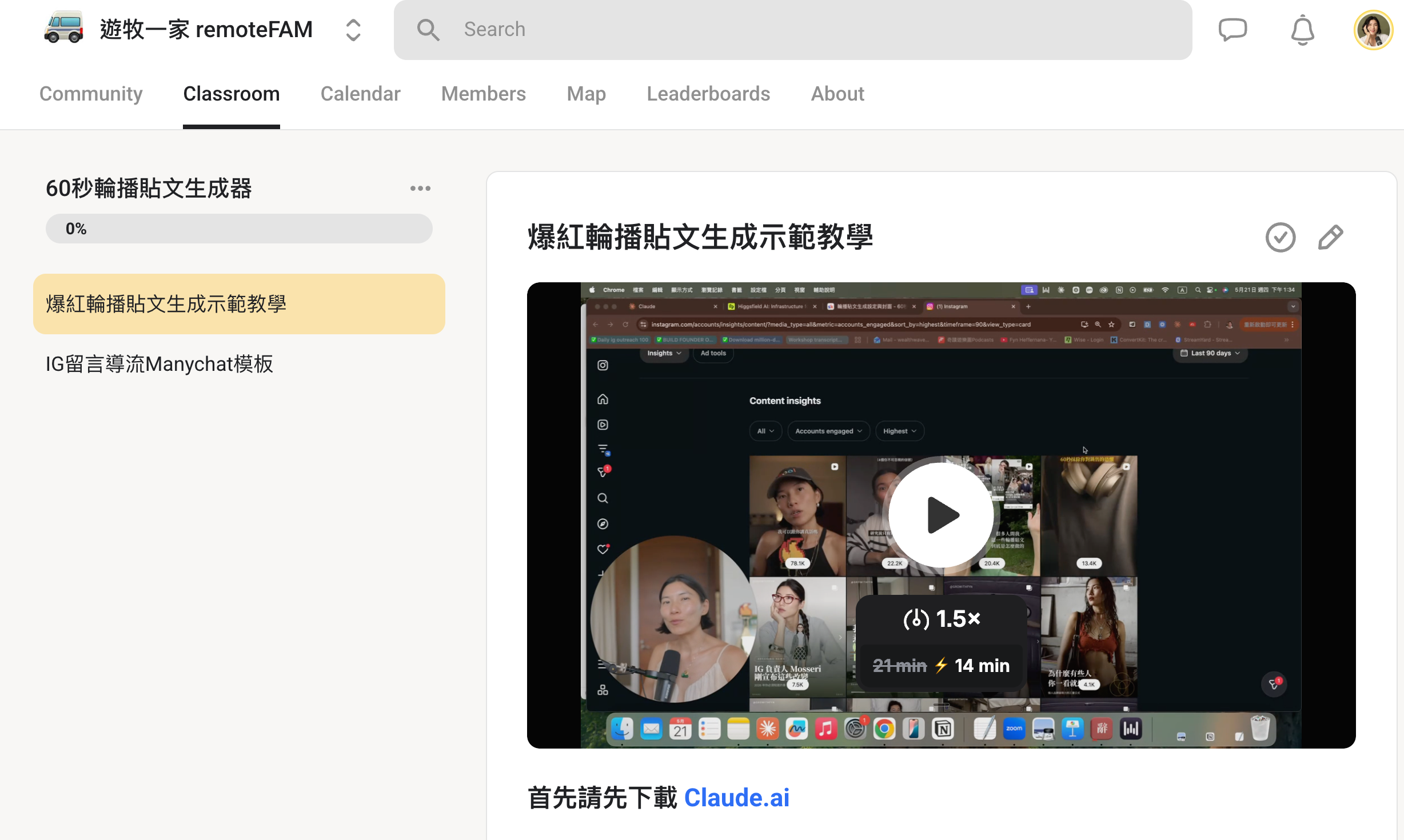1404x840 pixels.
Task: Click the Search input field
Action: click(x=793, y=30)
